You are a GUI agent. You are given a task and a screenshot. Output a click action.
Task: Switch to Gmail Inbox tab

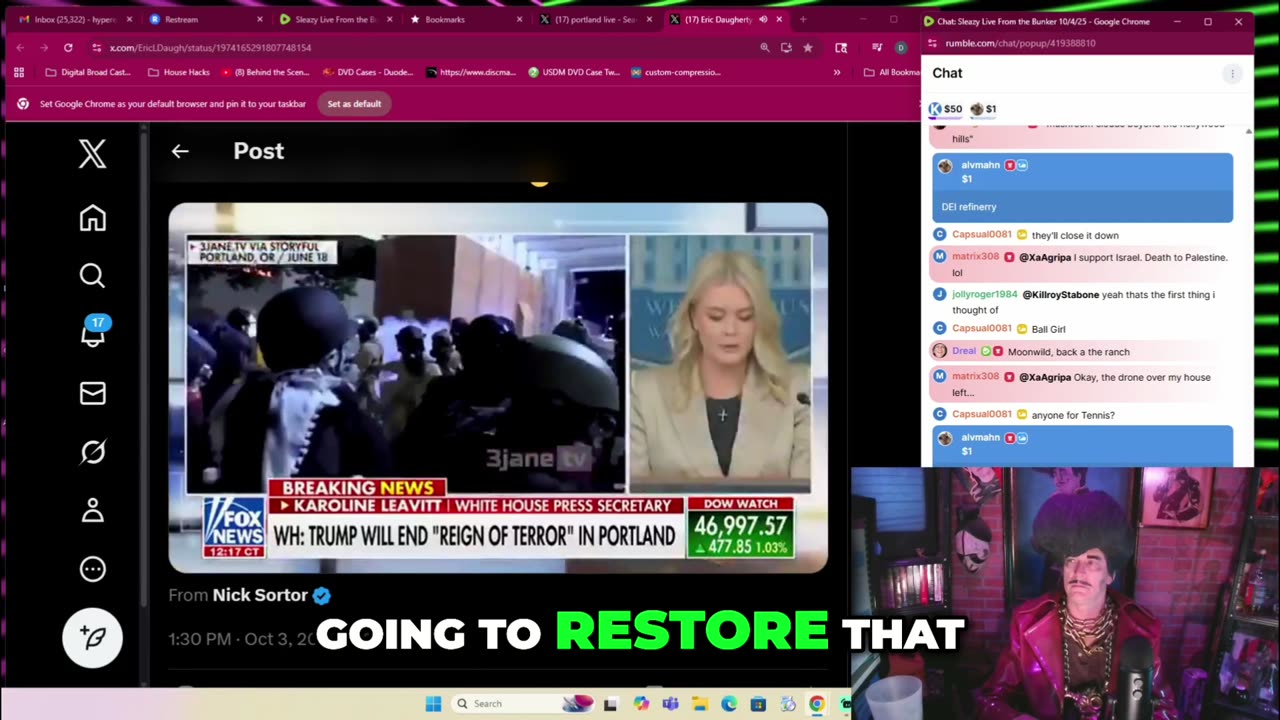point(75,19)
